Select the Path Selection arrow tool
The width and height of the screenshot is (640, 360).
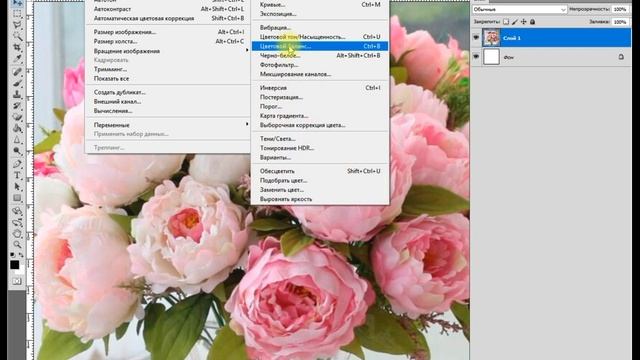17,187
